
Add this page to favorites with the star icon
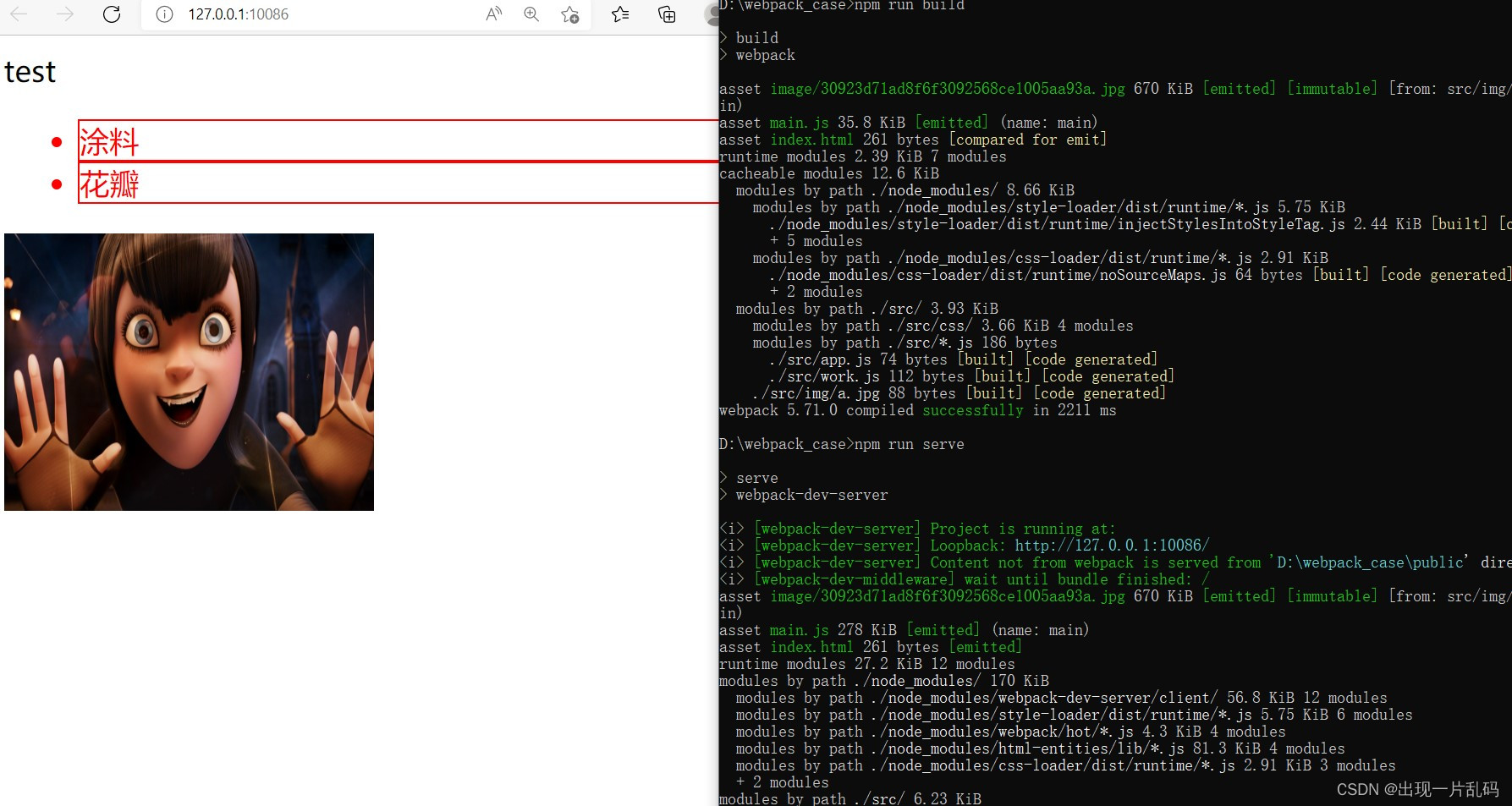(570, 14)
